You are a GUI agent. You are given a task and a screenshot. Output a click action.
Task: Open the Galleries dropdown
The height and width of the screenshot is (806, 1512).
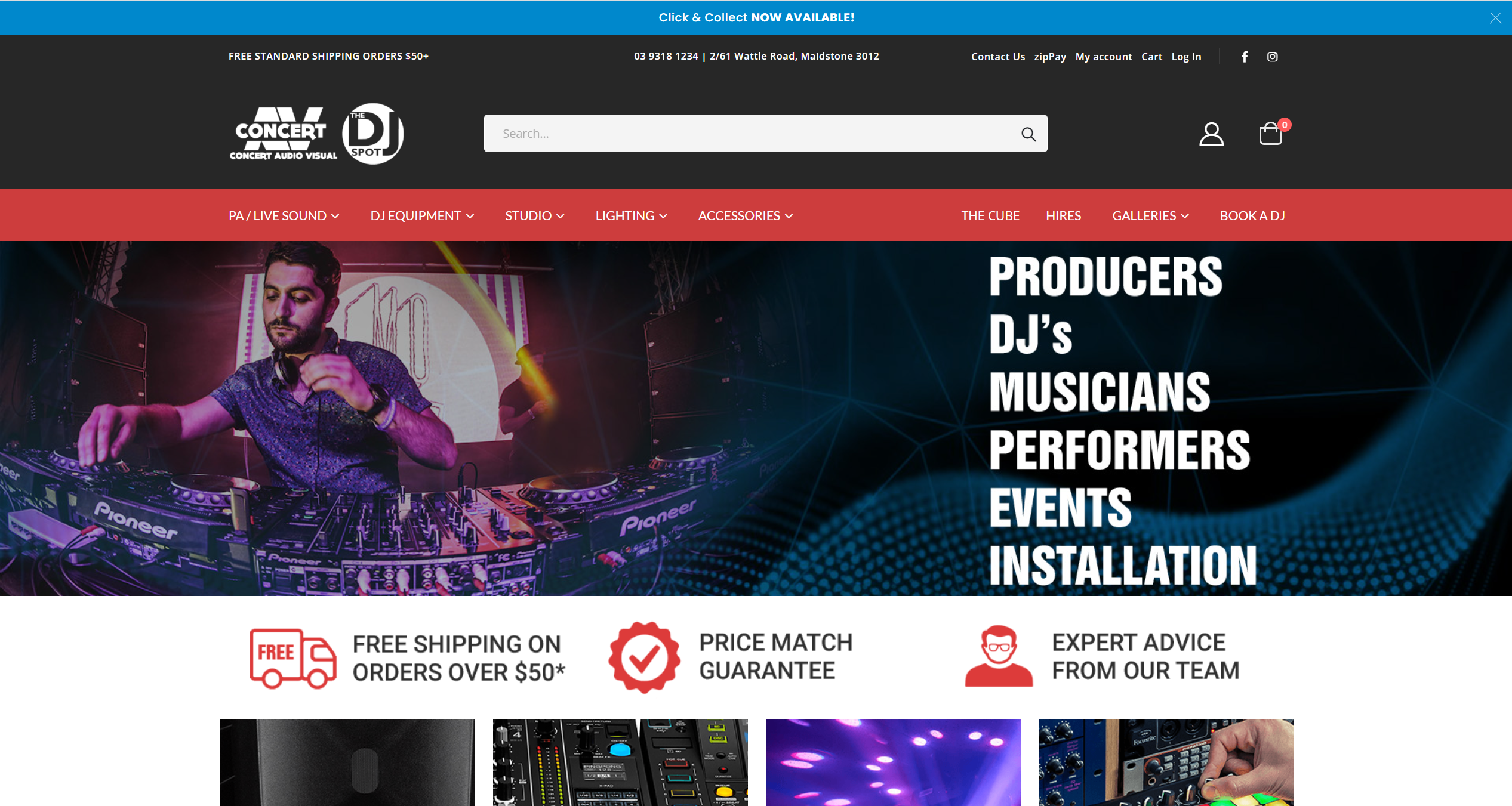tap(1150, 215)
